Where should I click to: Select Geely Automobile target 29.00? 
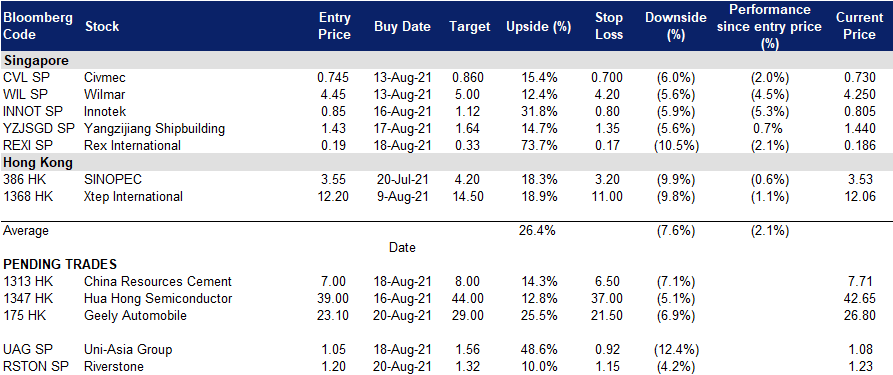point(469,315)
